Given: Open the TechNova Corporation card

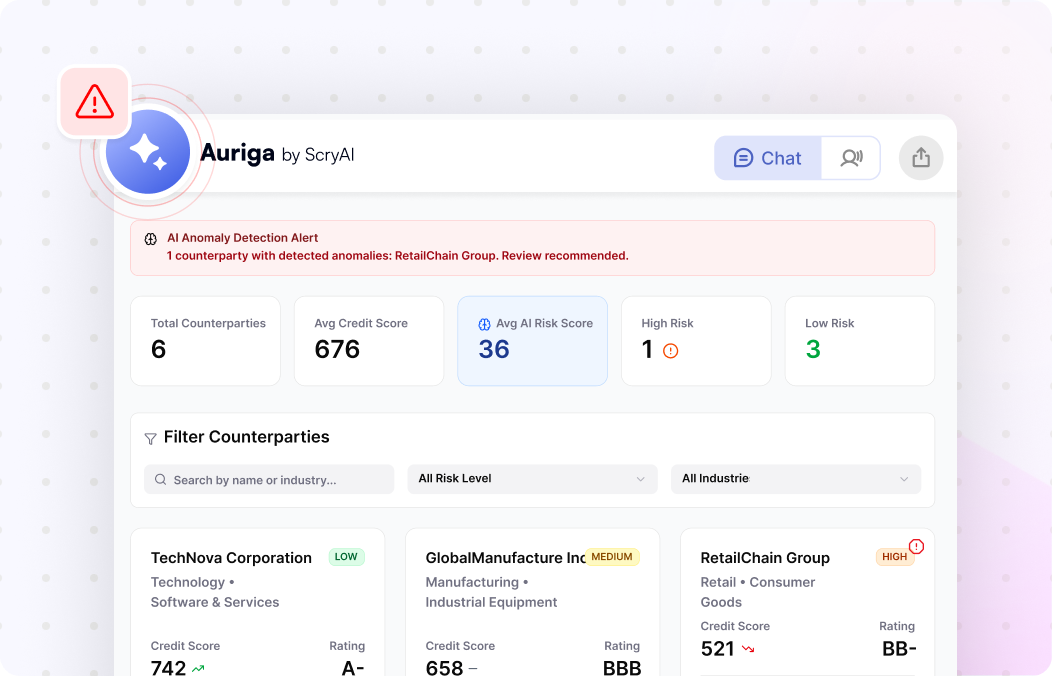Looking at the screenshot, I should (258, 602).
